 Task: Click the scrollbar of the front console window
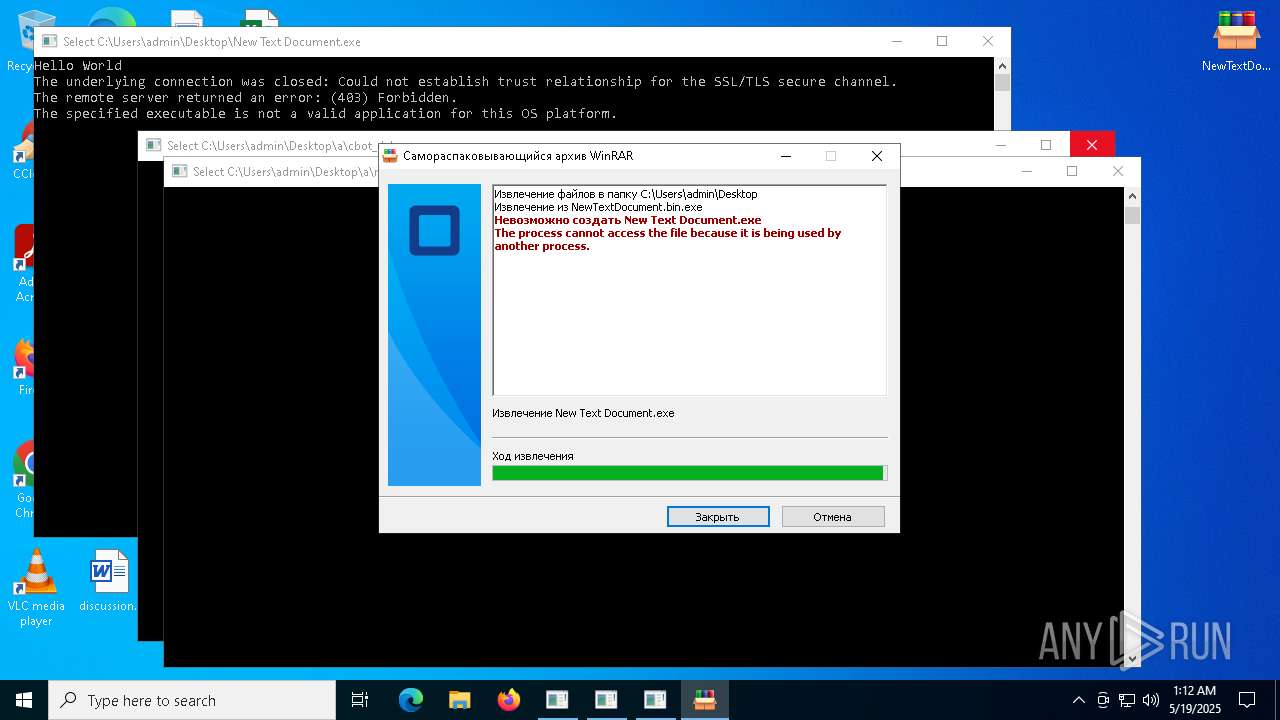tap(1132, 428)
